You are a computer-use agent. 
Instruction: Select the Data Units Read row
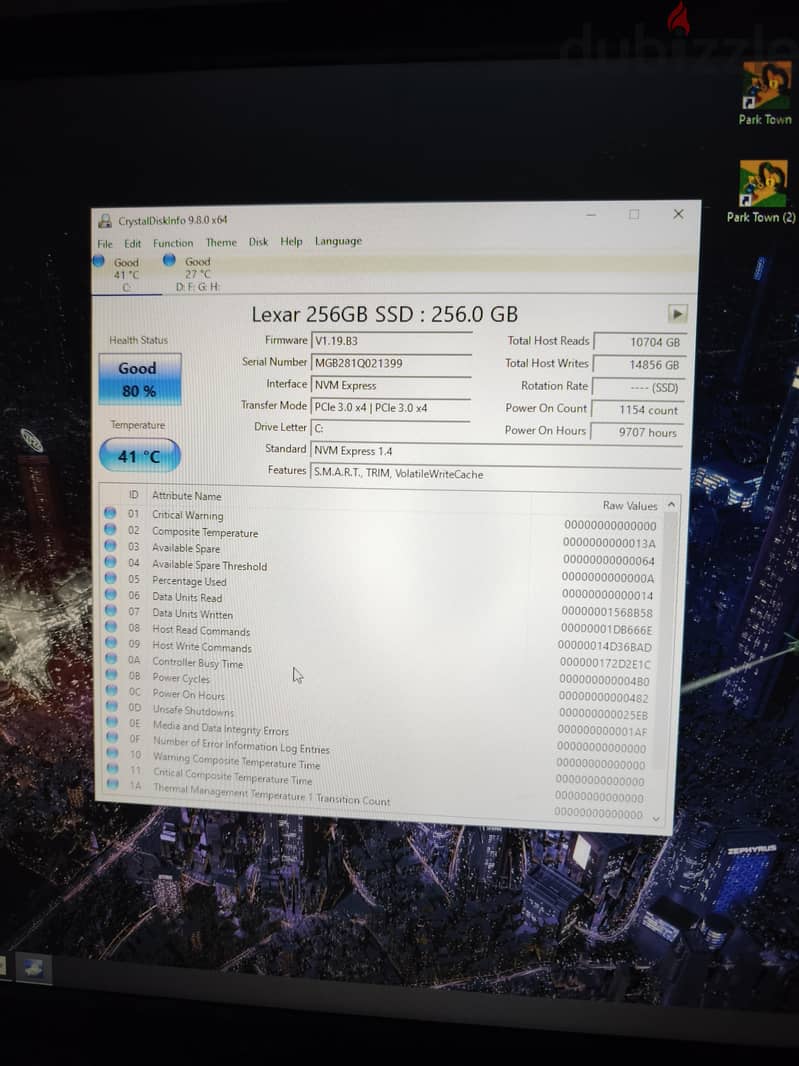(381, 604)
